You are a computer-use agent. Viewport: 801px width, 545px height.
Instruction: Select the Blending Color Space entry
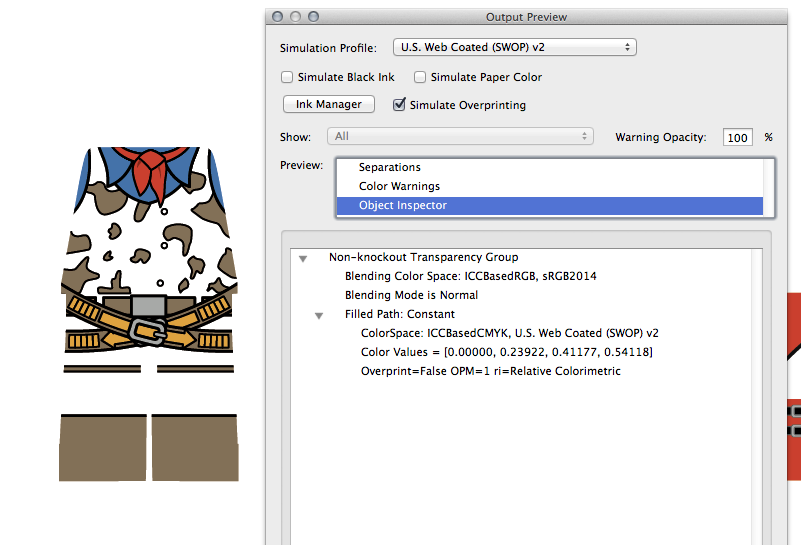pos(470,276)
